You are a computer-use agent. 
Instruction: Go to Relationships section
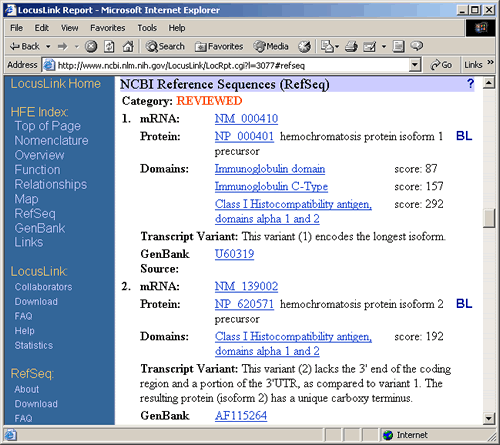[x=51, y=185]
